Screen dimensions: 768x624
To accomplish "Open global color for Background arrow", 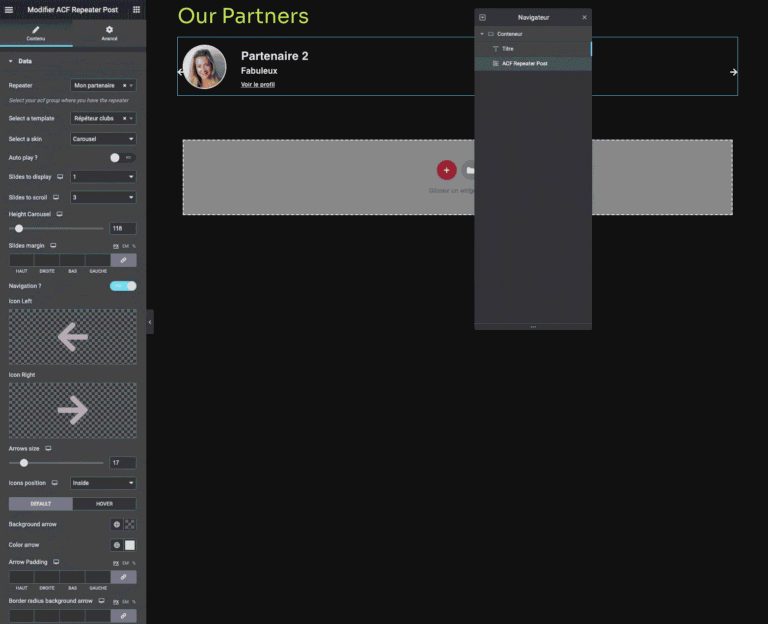I will (117, 524).
